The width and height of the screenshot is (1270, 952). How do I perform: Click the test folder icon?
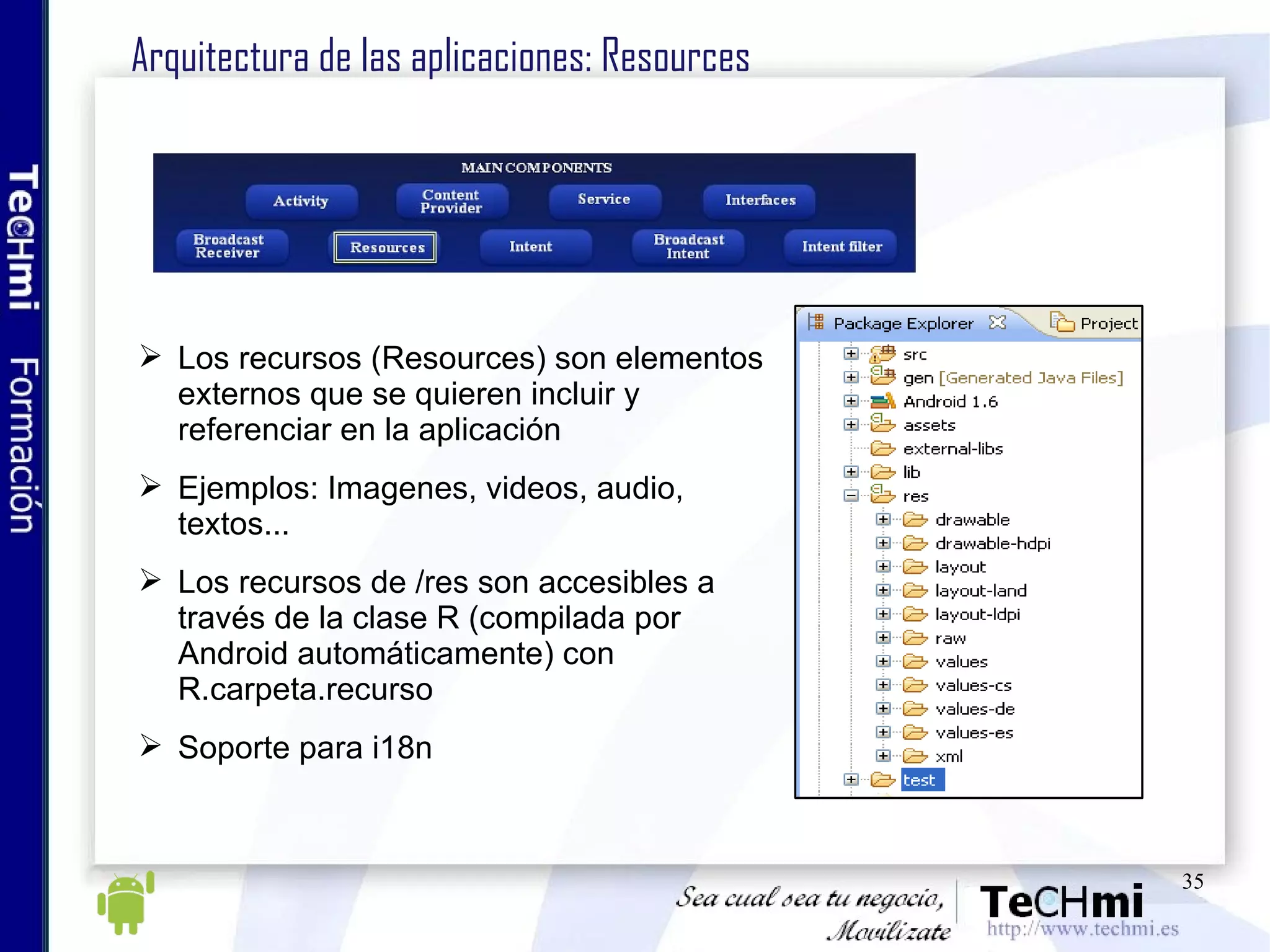[x=883, y=780]
